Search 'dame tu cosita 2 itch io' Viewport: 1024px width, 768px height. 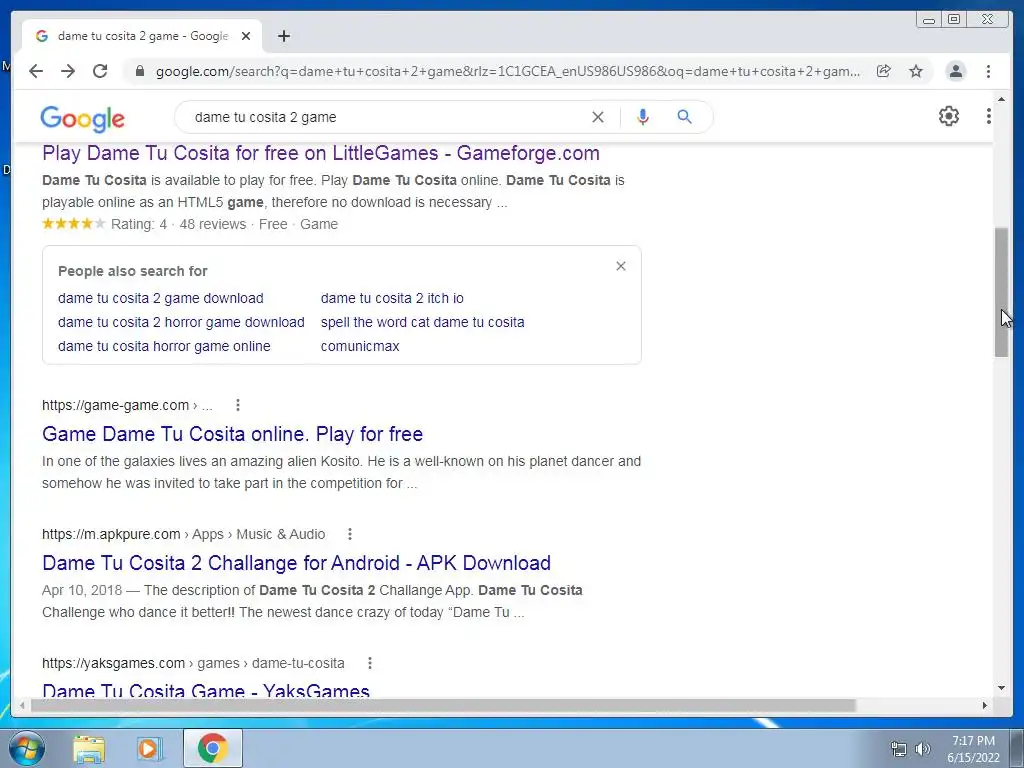(x=392, y=298)
